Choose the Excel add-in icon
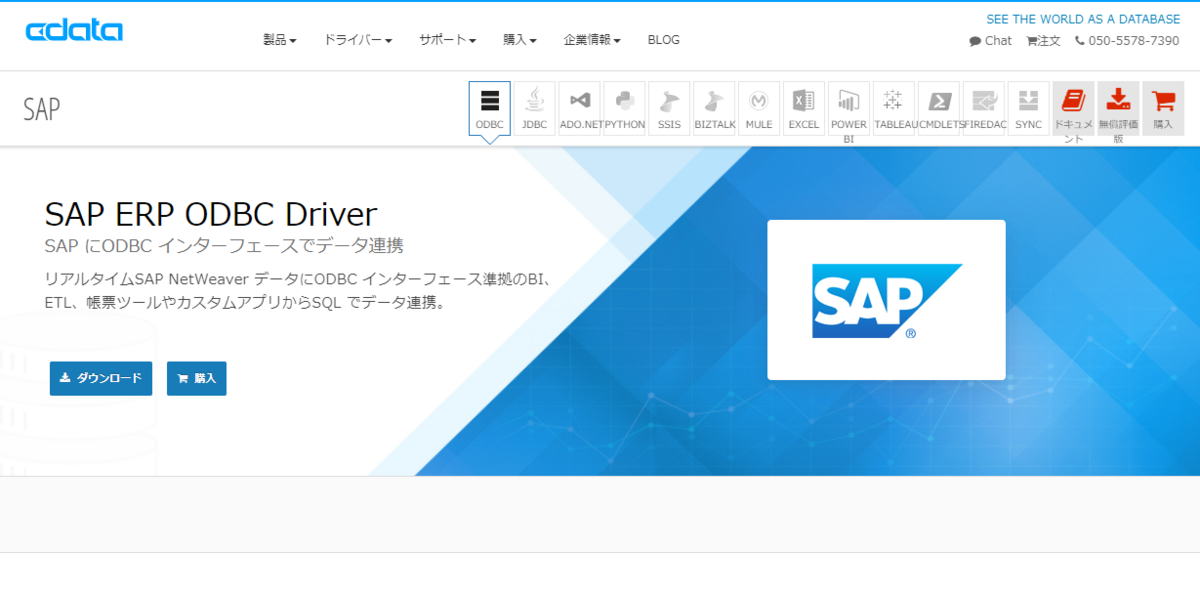The height and width of the screenshot is (595, 1200). (x=804, y=108)
